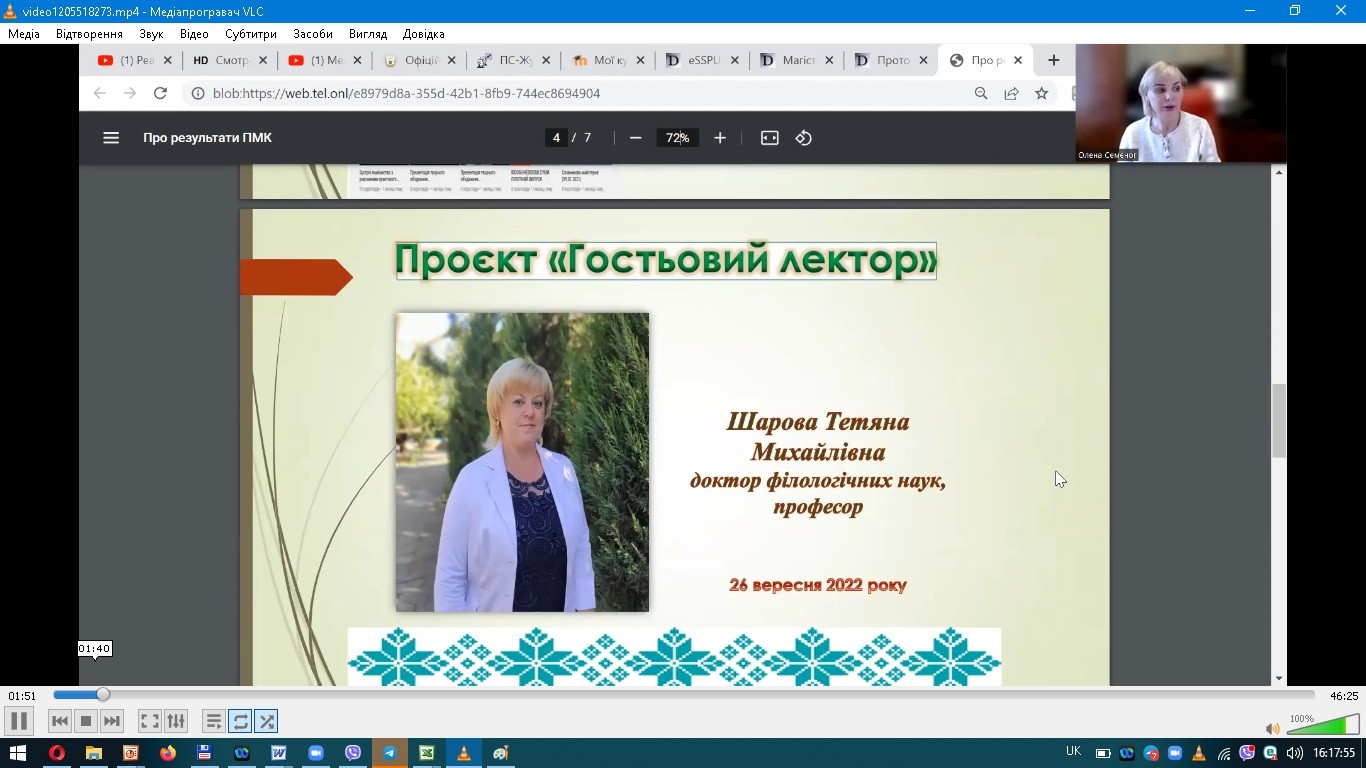The image size is (1366, 768).
Task: Pause video playback in VLC
Action: coord(18,720)
